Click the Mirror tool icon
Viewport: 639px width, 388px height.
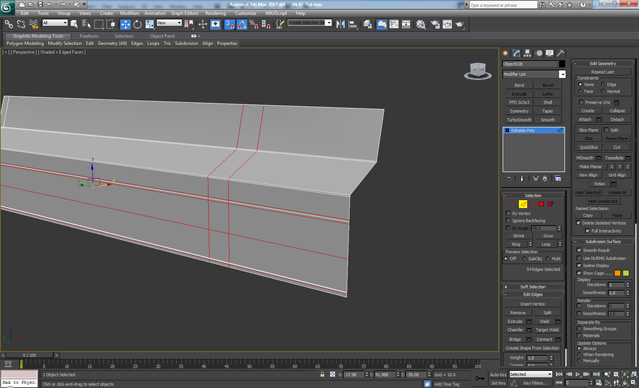(x=340, y=24)
